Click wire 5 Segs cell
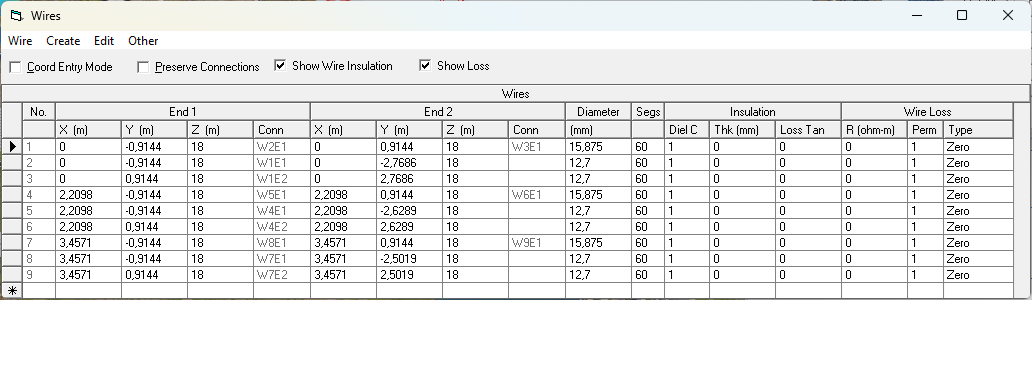 (648, 210)
